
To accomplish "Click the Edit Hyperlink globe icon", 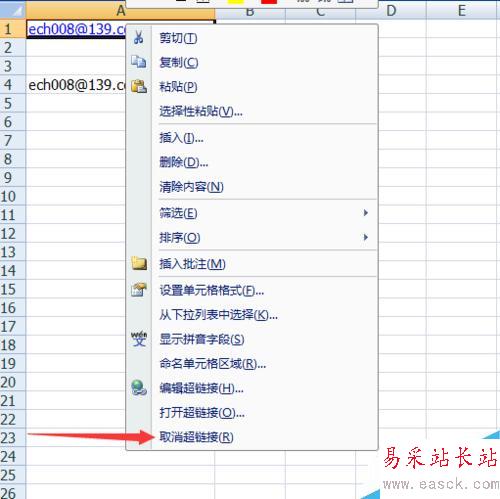I will coord(139,388).
